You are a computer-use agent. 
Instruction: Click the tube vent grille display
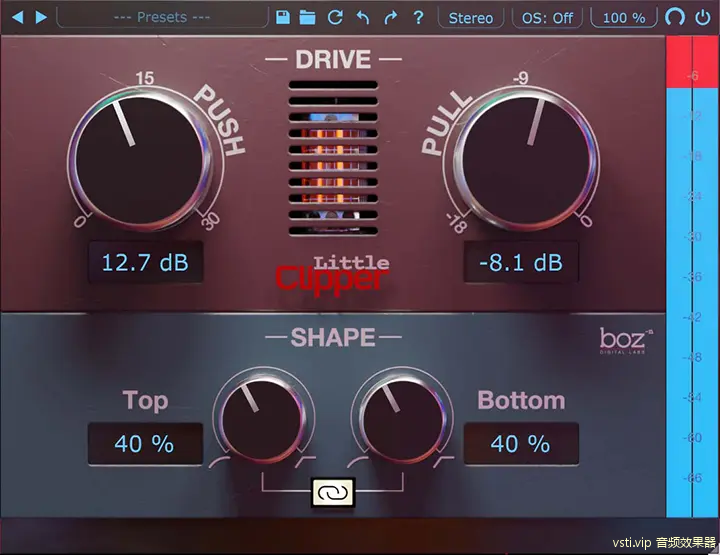pyautogui.click(x=333, y=158)
